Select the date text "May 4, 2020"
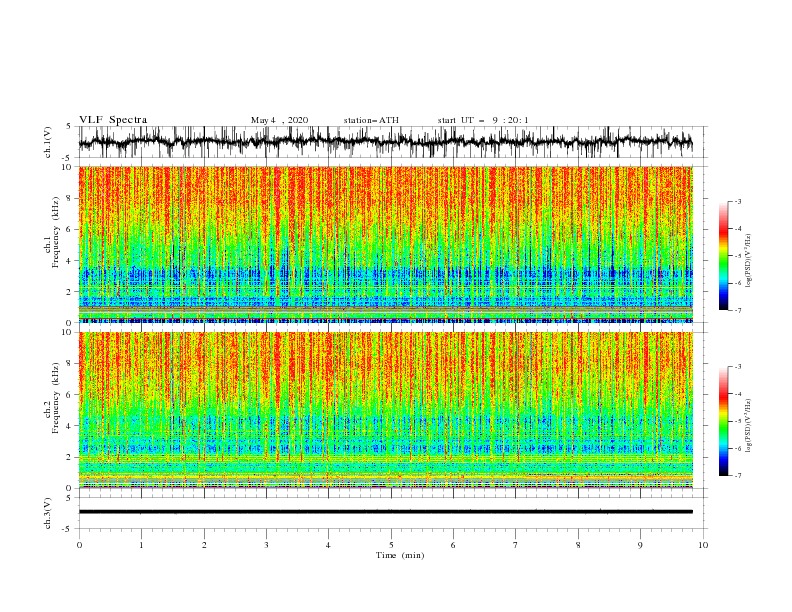The height and width of the screenshot is (612, 792). [279, 120]
